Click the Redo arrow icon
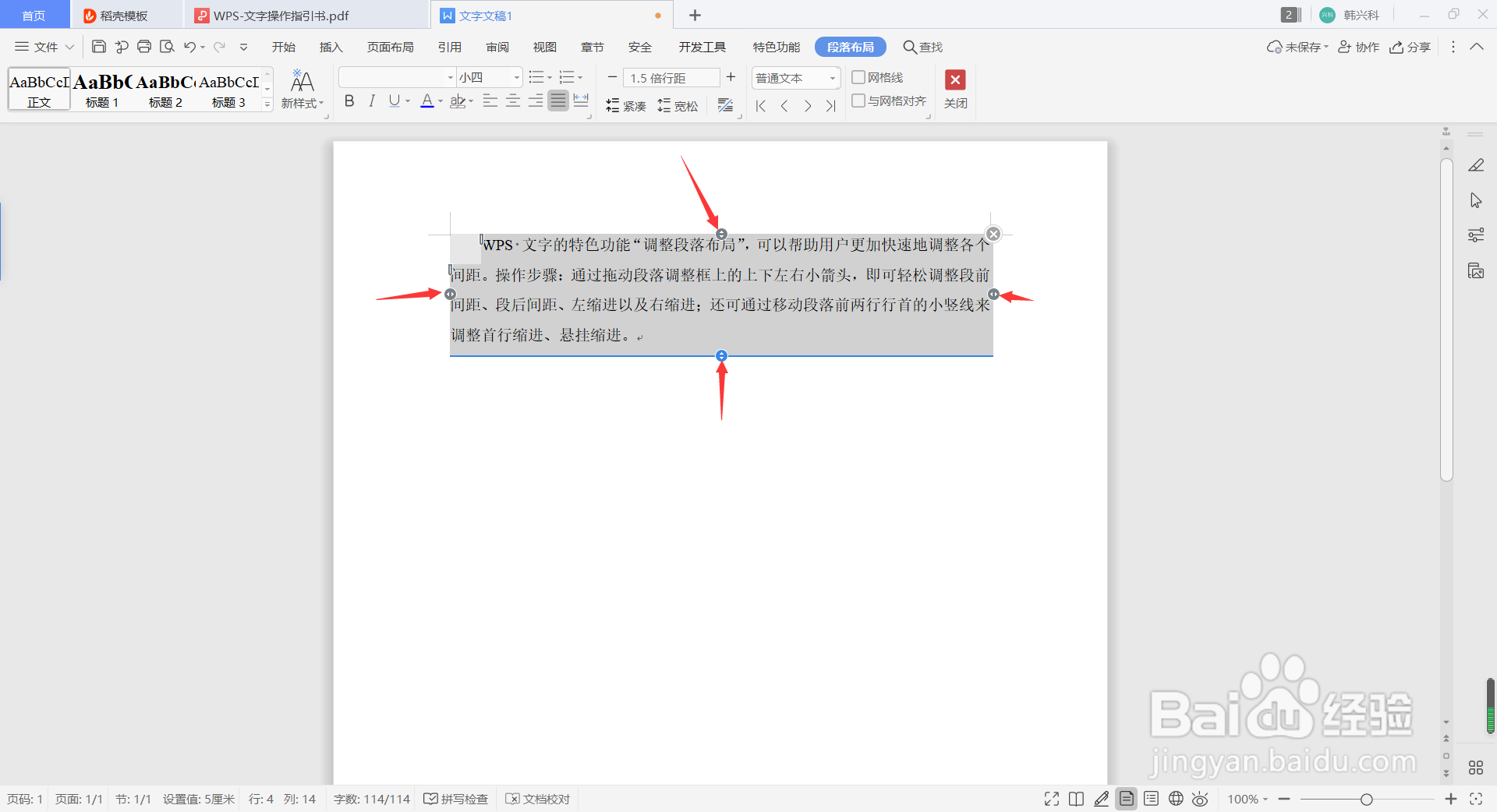 219,47
